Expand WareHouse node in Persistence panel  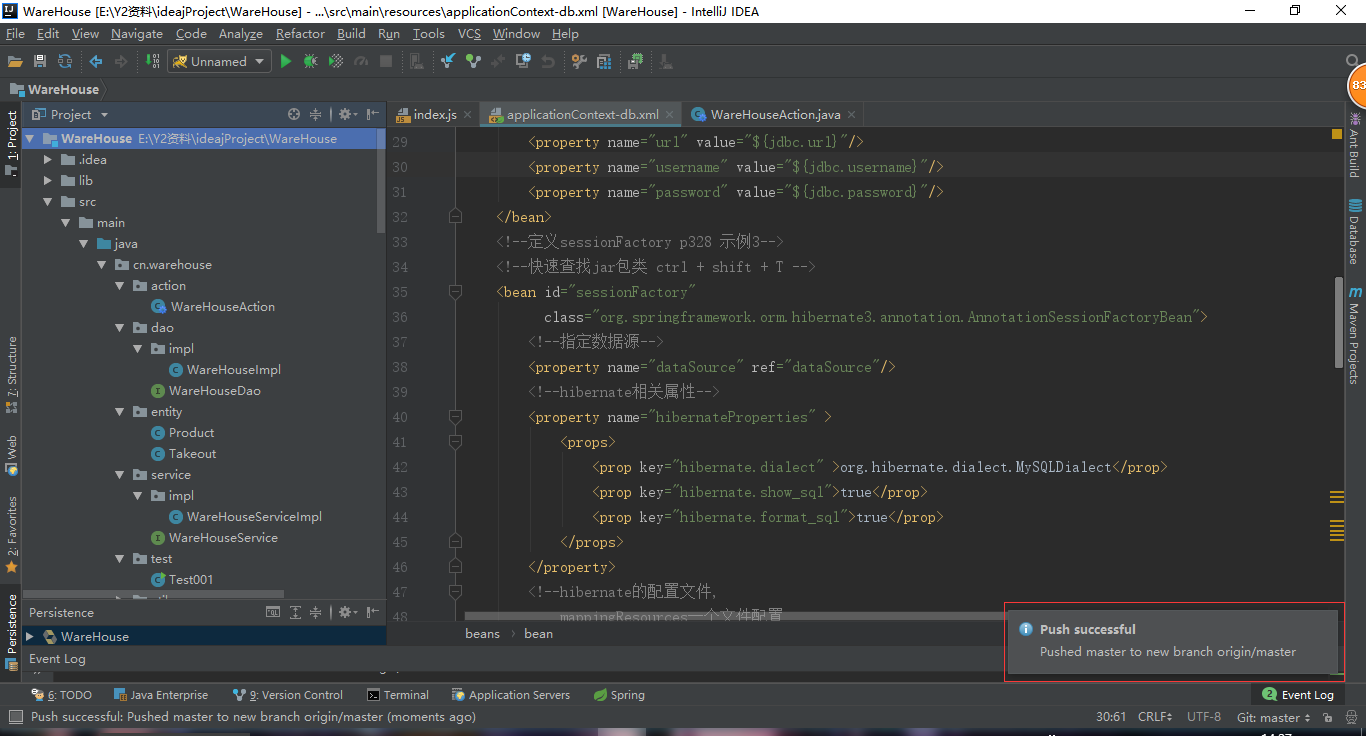click(x=30, y=636)
